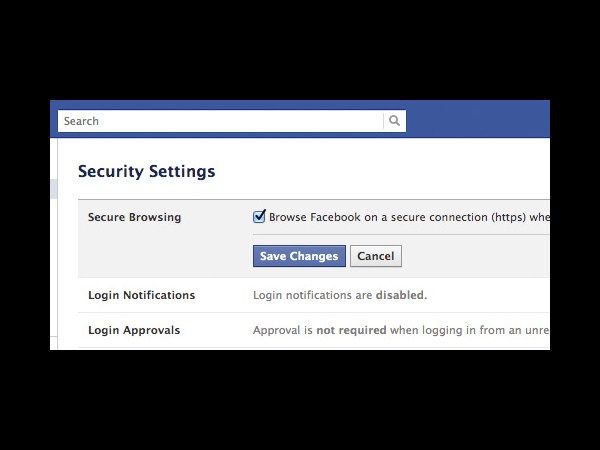The height and width of the screenshot is (450, 600).
Task: Click the Save Changes button
Action: pyautogui.click(x=299, y=256)
